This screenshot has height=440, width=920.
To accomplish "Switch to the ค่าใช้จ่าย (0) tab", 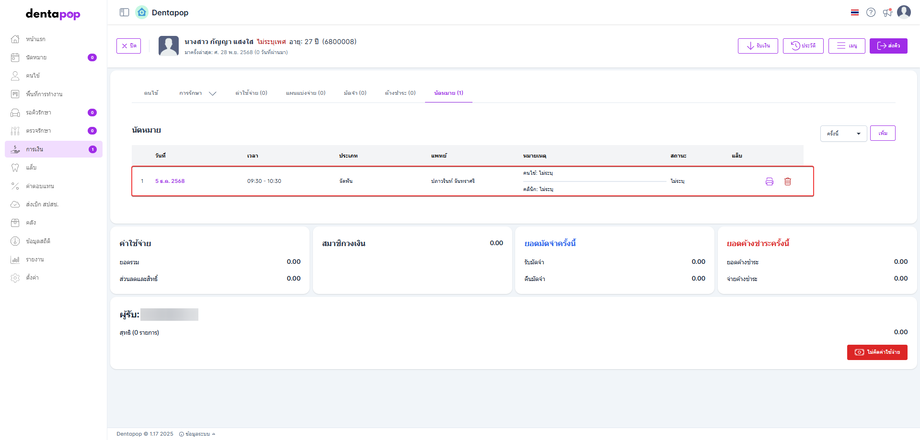I will tap(251, 93).
